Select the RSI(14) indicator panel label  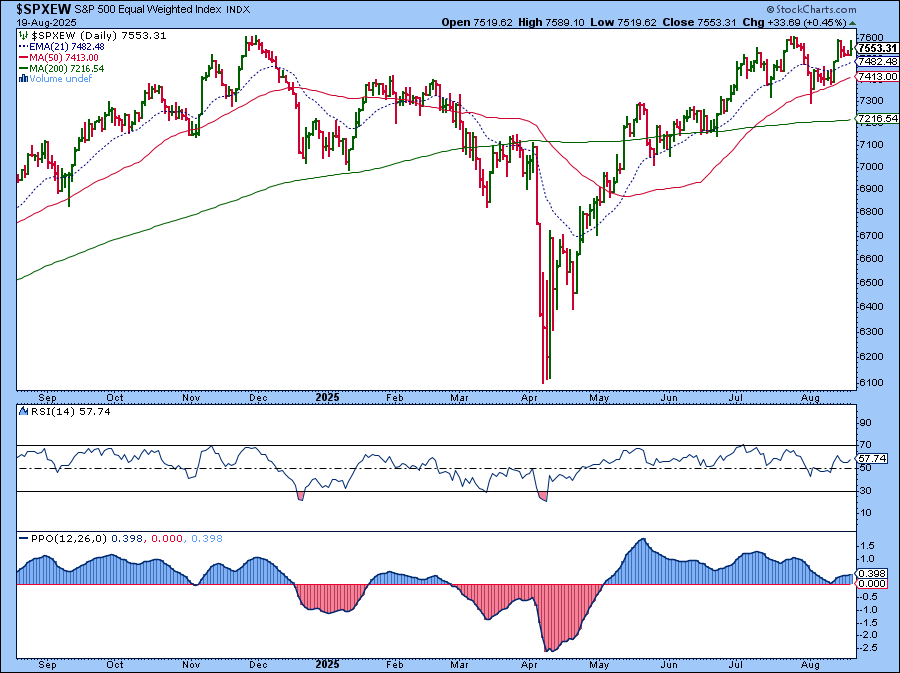point(40,411)
